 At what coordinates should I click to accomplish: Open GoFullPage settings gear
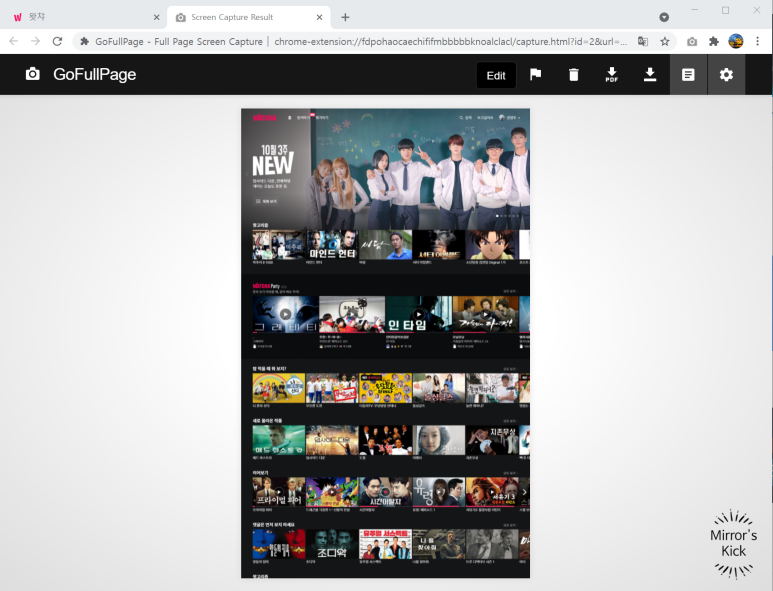coord(726,74)
